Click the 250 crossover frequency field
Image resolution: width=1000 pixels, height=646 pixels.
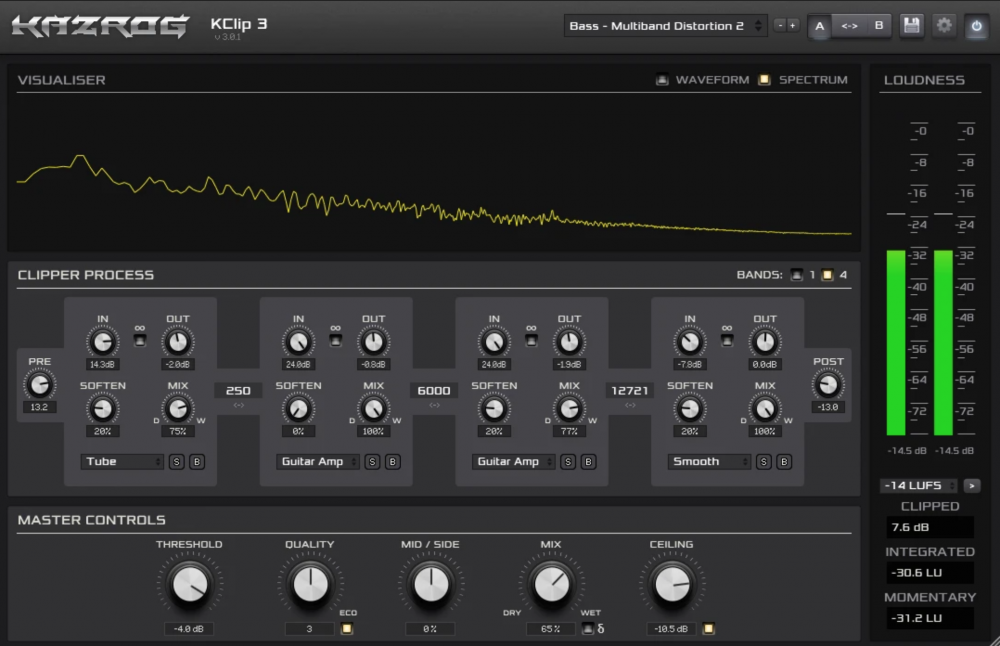[239, 391]
